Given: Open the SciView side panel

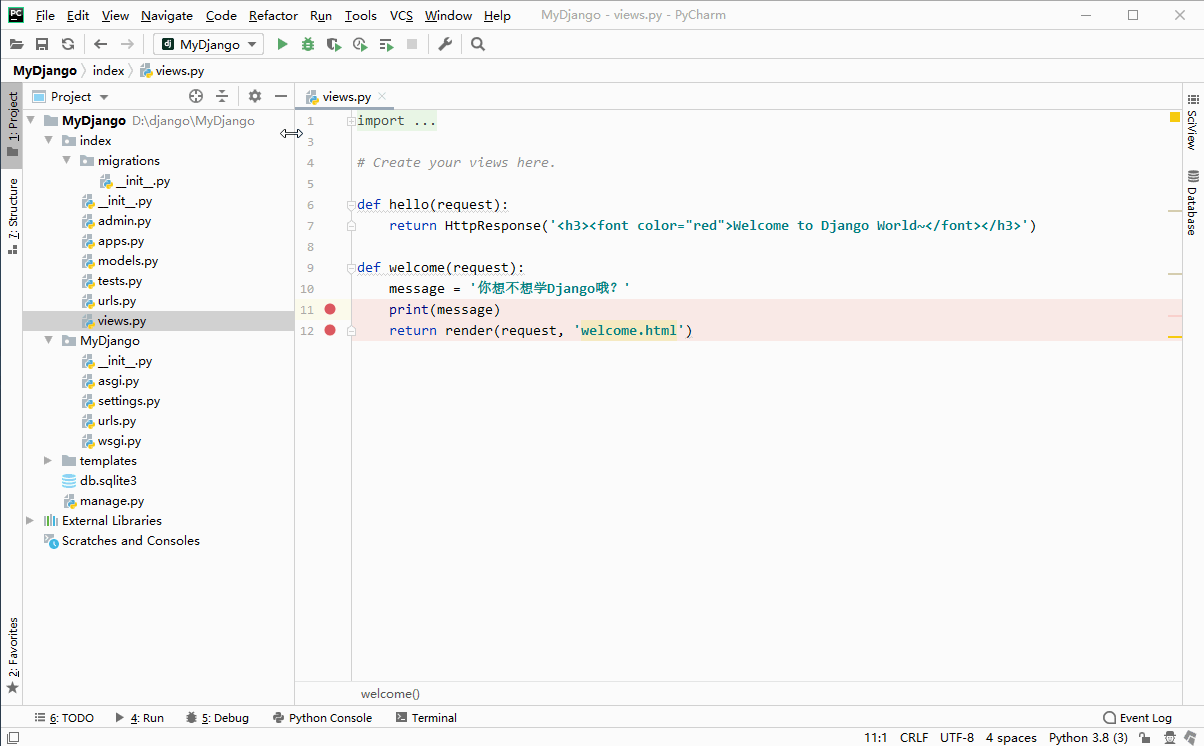Looking at the screenshot, I should pyautogui.click(x=1192, y=122).
